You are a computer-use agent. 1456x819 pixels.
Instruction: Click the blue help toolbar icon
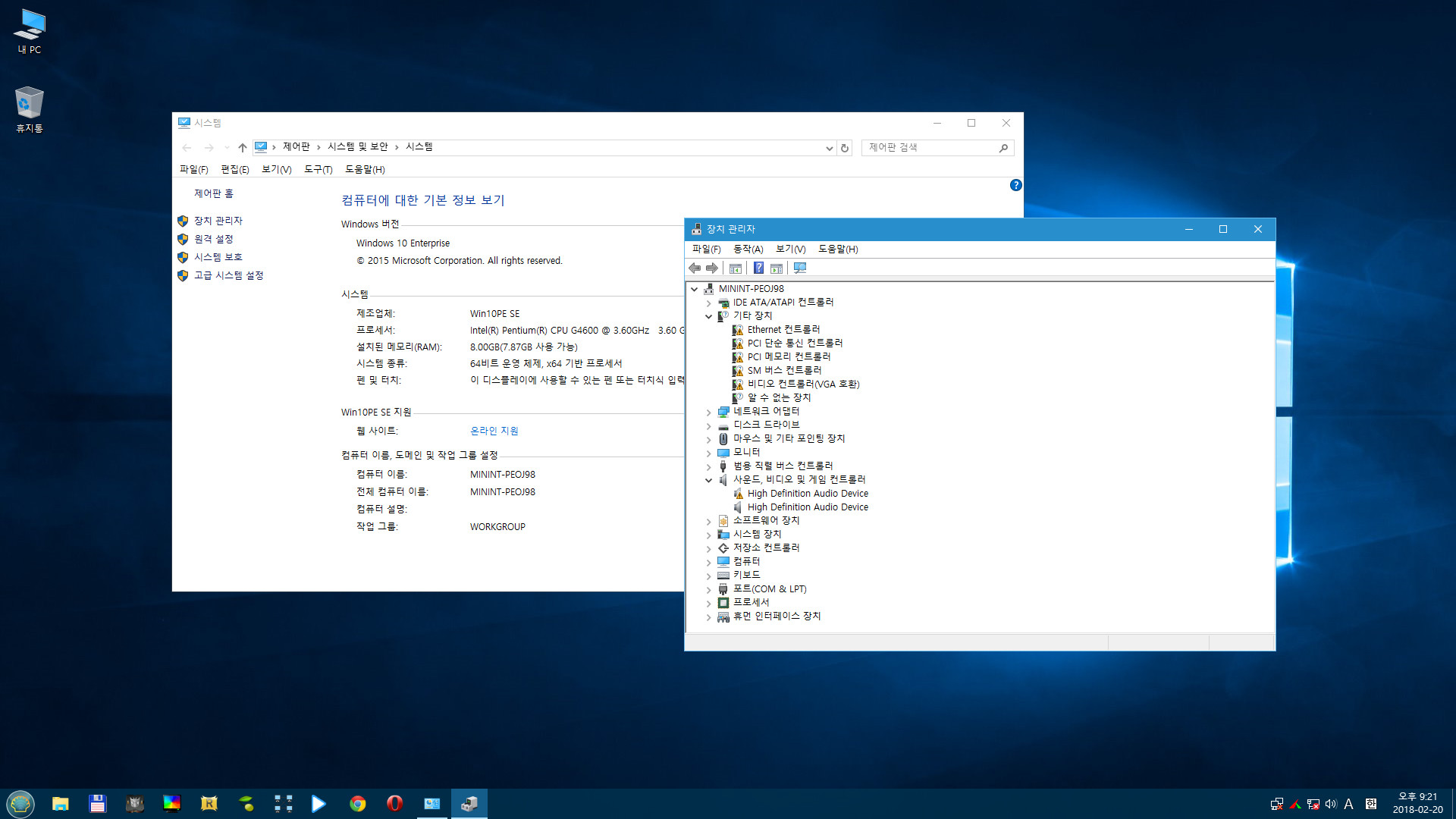tap(758, 268)
